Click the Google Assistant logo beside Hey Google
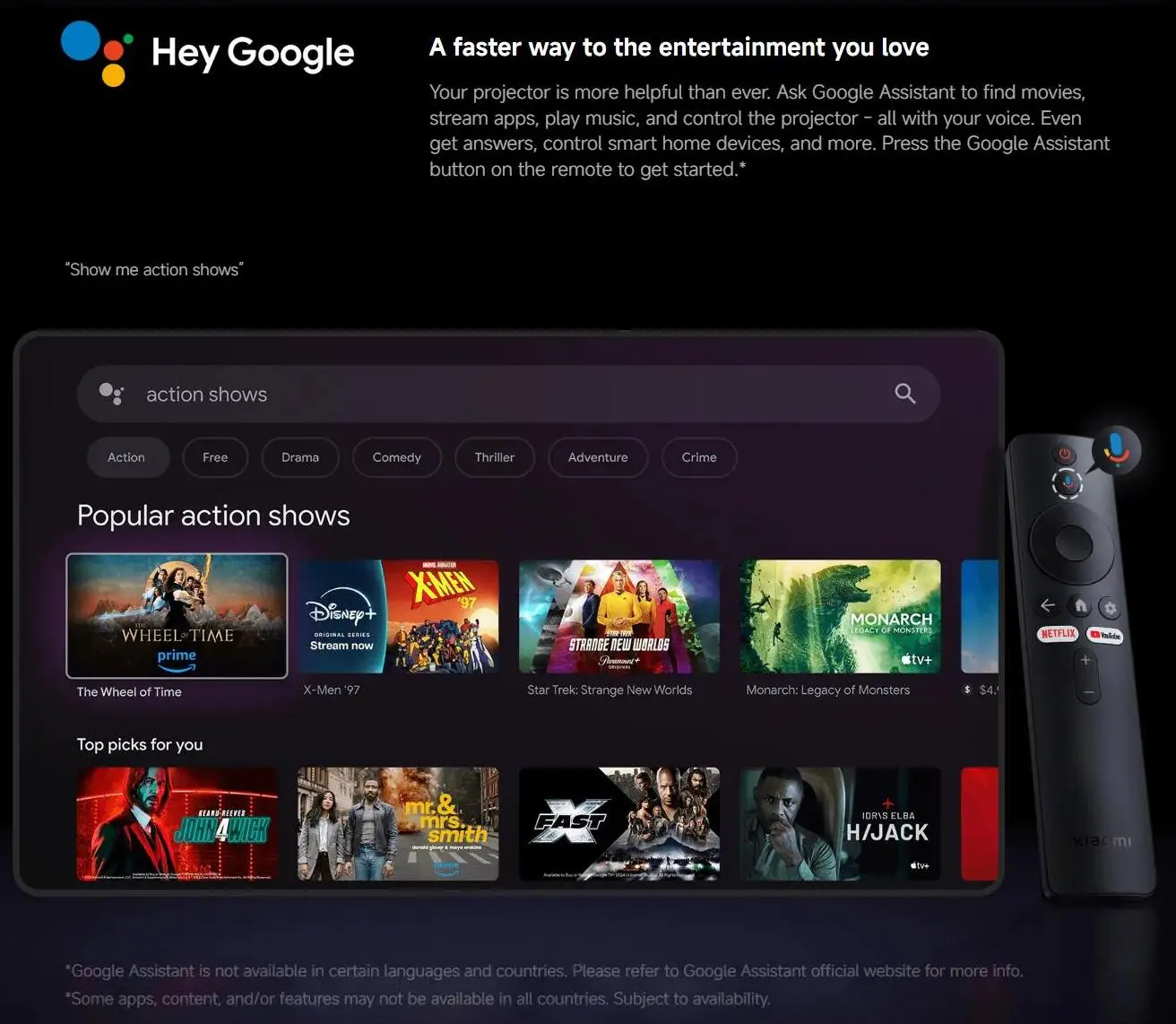Viewport: 1176px width, 1024px height. [x=97, y=54]
